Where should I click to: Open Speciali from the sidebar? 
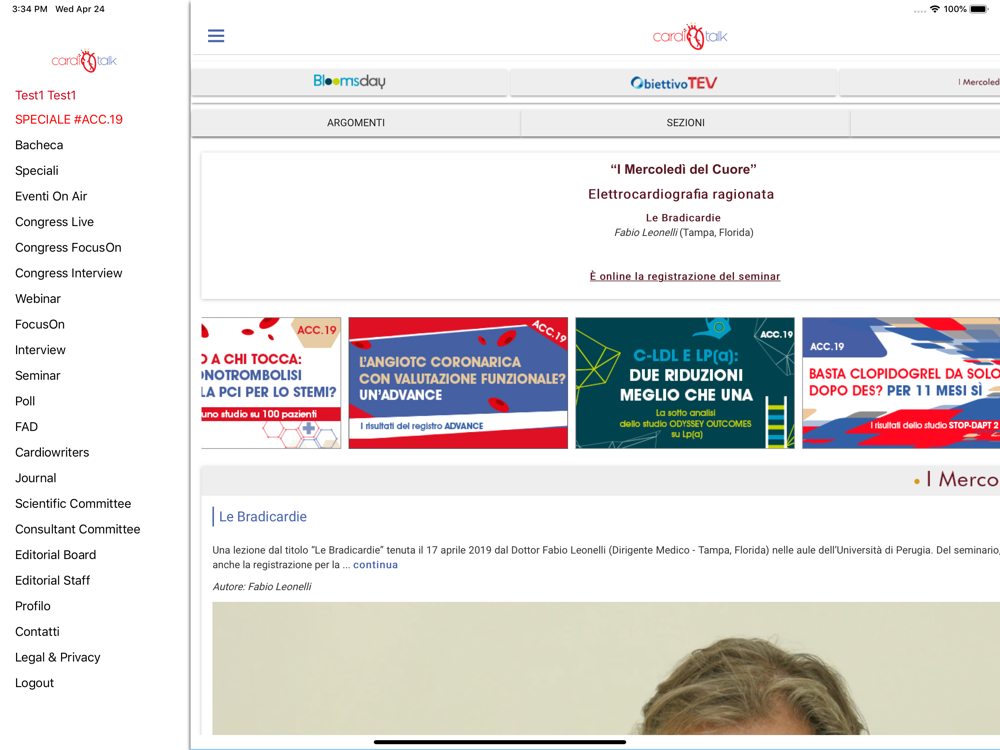(x=36, y=170)
